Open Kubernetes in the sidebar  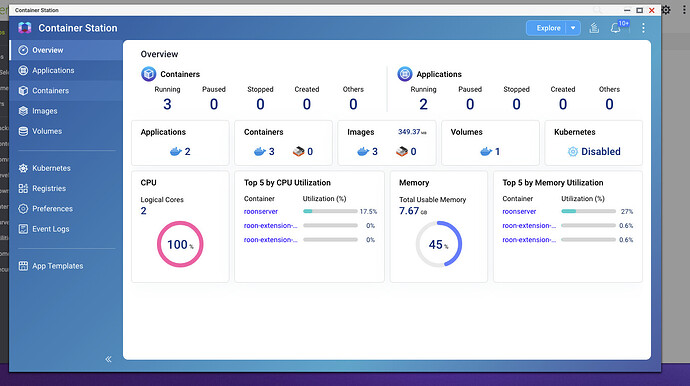point(66,168)
